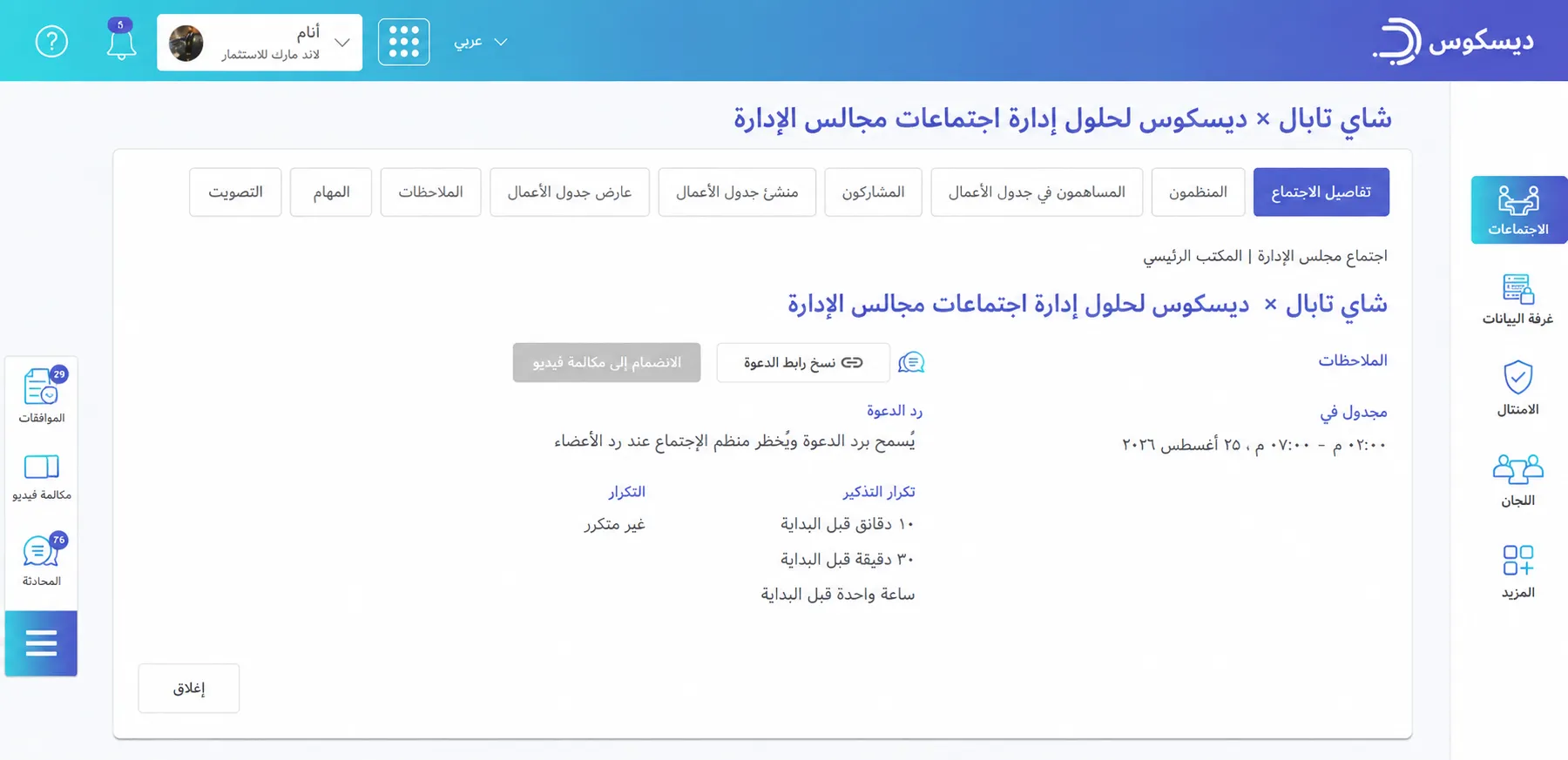This screenshot has width=1568, height=760.
Task: Click the التكرار heading
Action: 627,492
